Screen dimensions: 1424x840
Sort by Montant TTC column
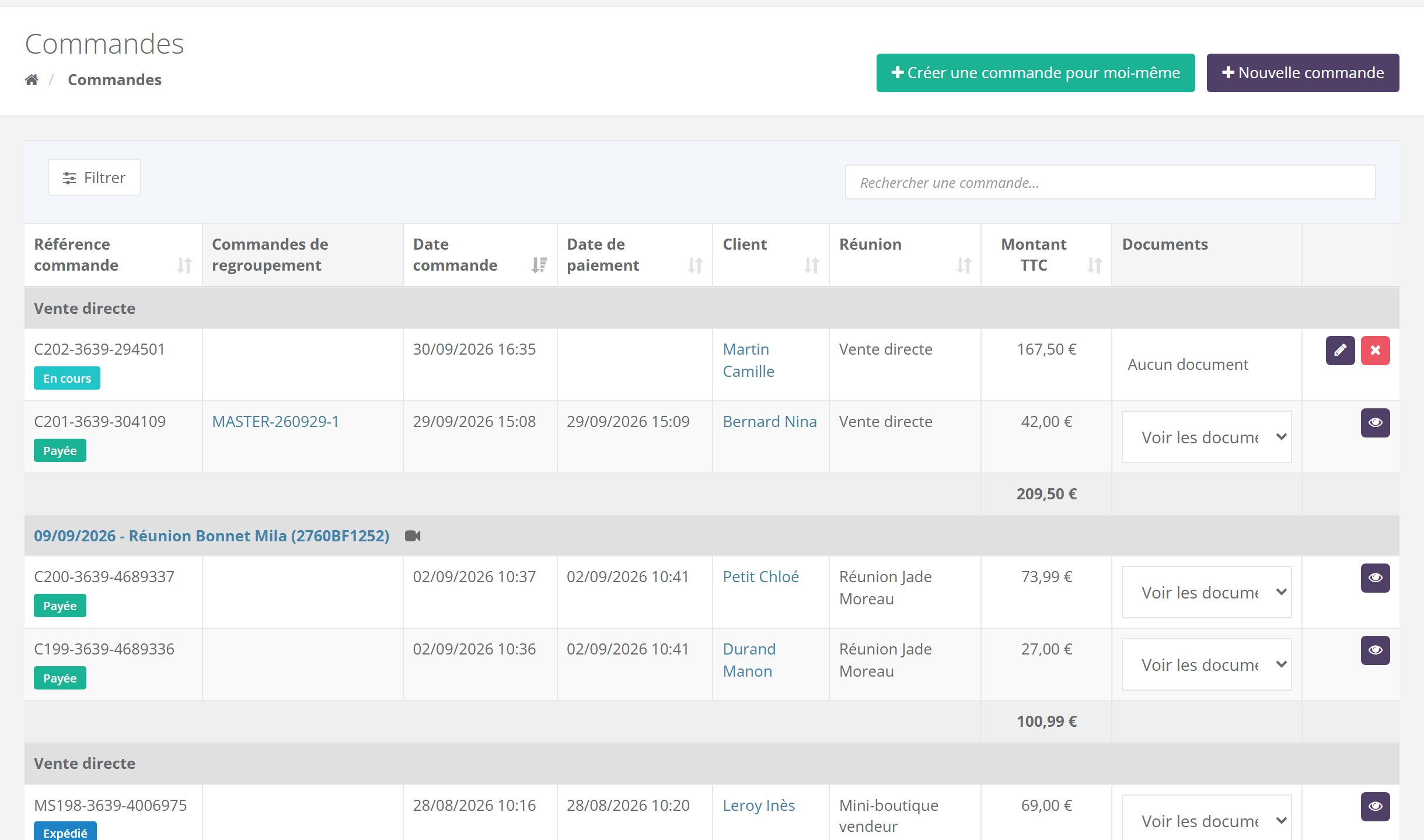point(1094,265)
